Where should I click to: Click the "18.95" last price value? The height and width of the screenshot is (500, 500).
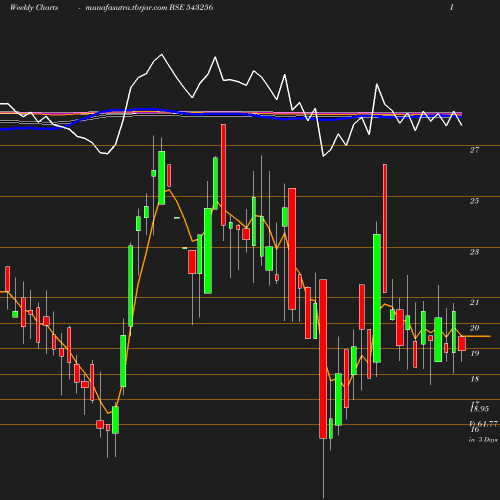pyautogui.click(x=479, y=409)
